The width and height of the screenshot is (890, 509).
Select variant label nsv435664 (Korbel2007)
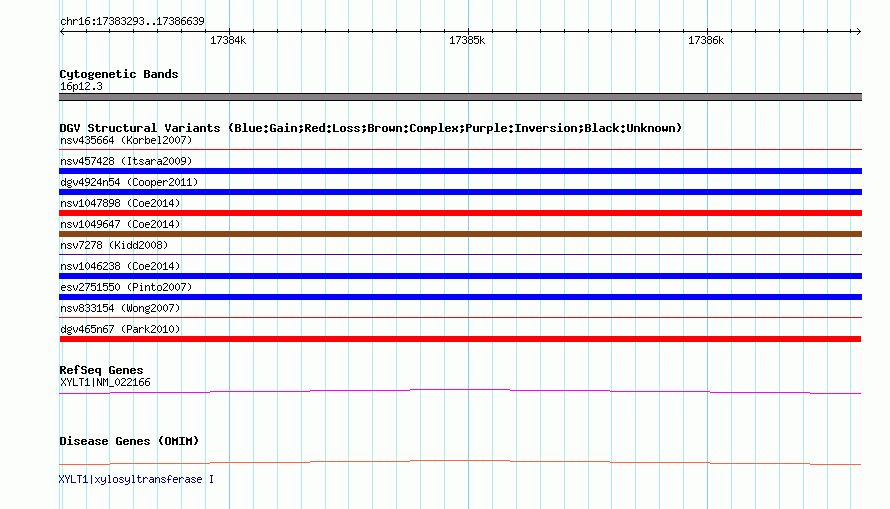(126, 140)
